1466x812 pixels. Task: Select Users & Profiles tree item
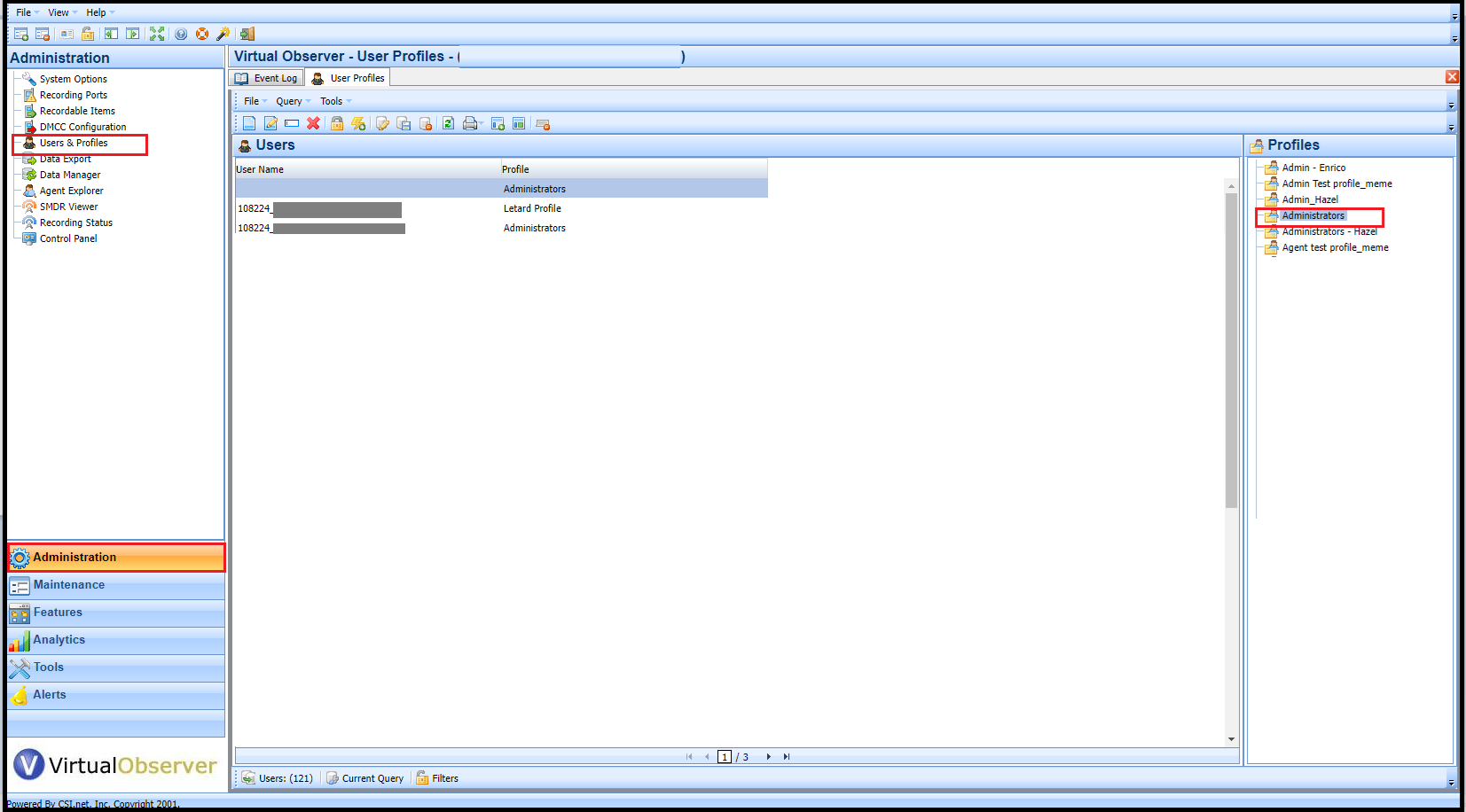pyautogui.click(x=74, y=143)
